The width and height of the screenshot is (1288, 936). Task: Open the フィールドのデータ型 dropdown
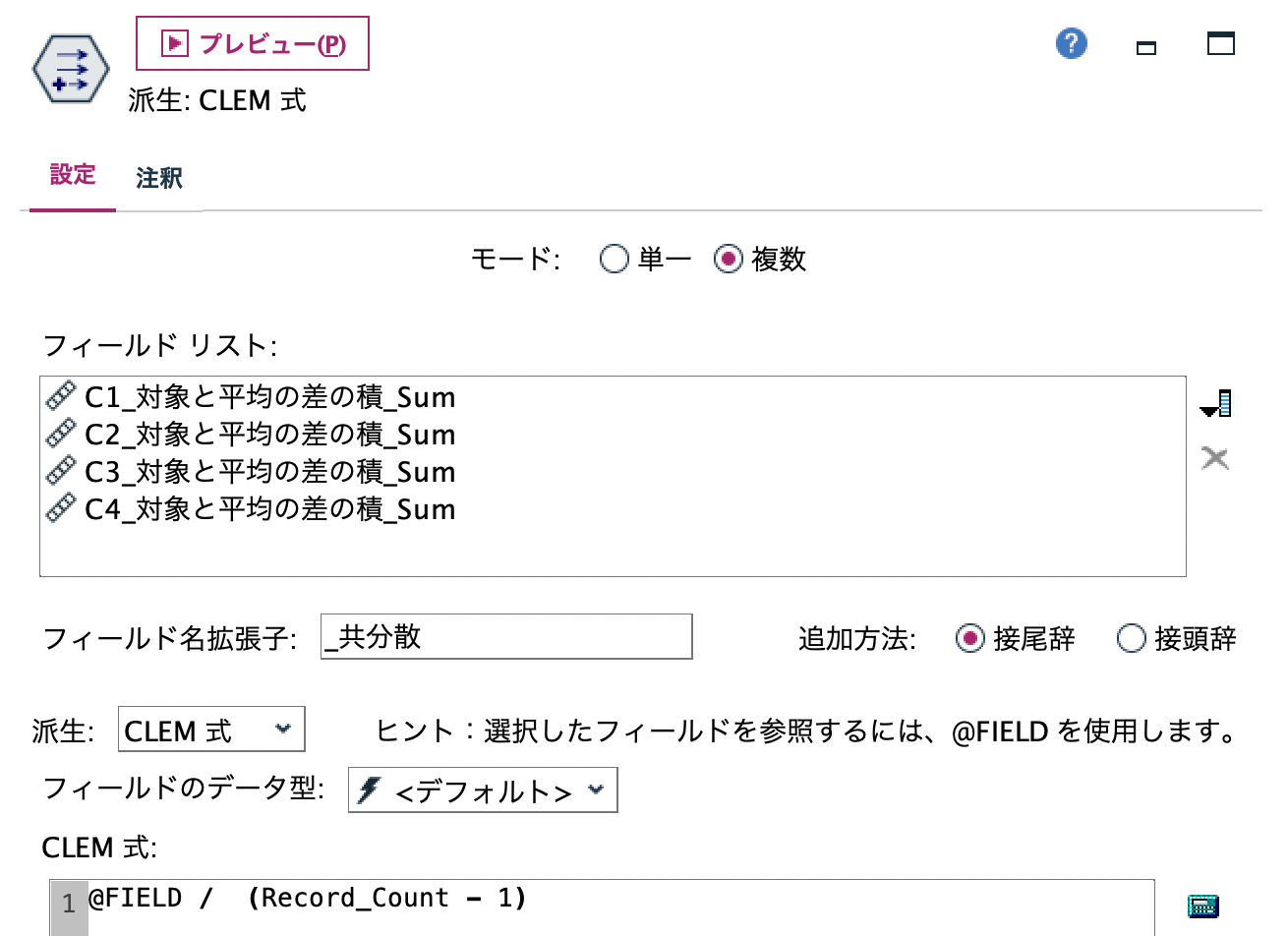(x=482, y=790)
